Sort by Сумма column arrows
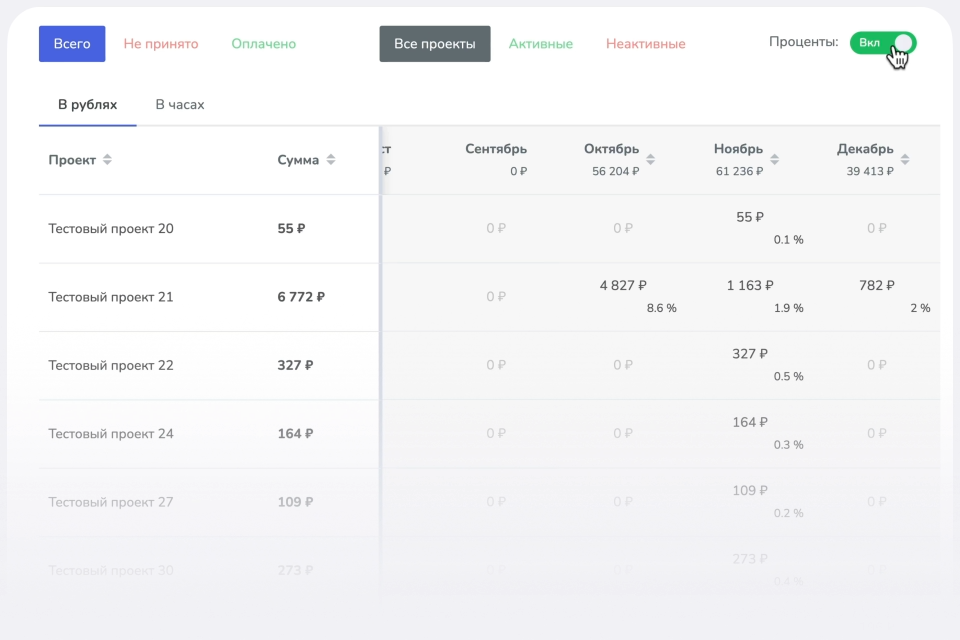This screenshot has height=640, width=960. tap(331, 160)
